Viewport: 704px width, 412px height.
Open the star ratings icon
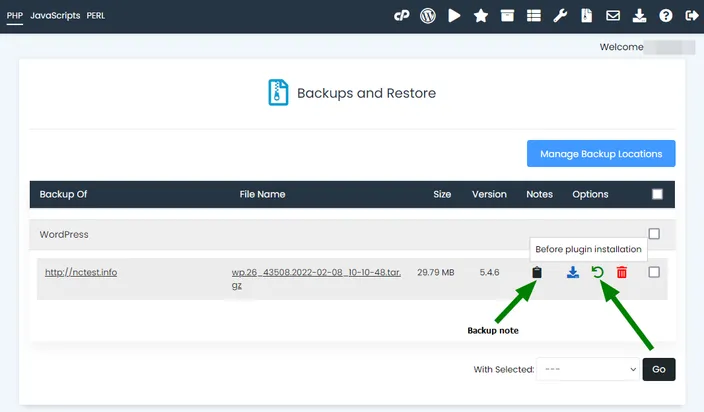[480, 16]
